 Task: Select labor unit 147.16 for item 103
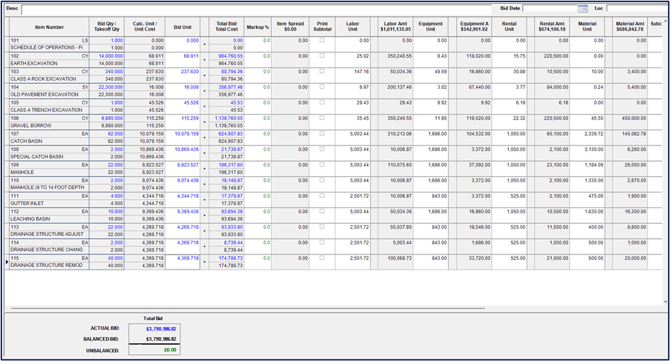(353, 72)
